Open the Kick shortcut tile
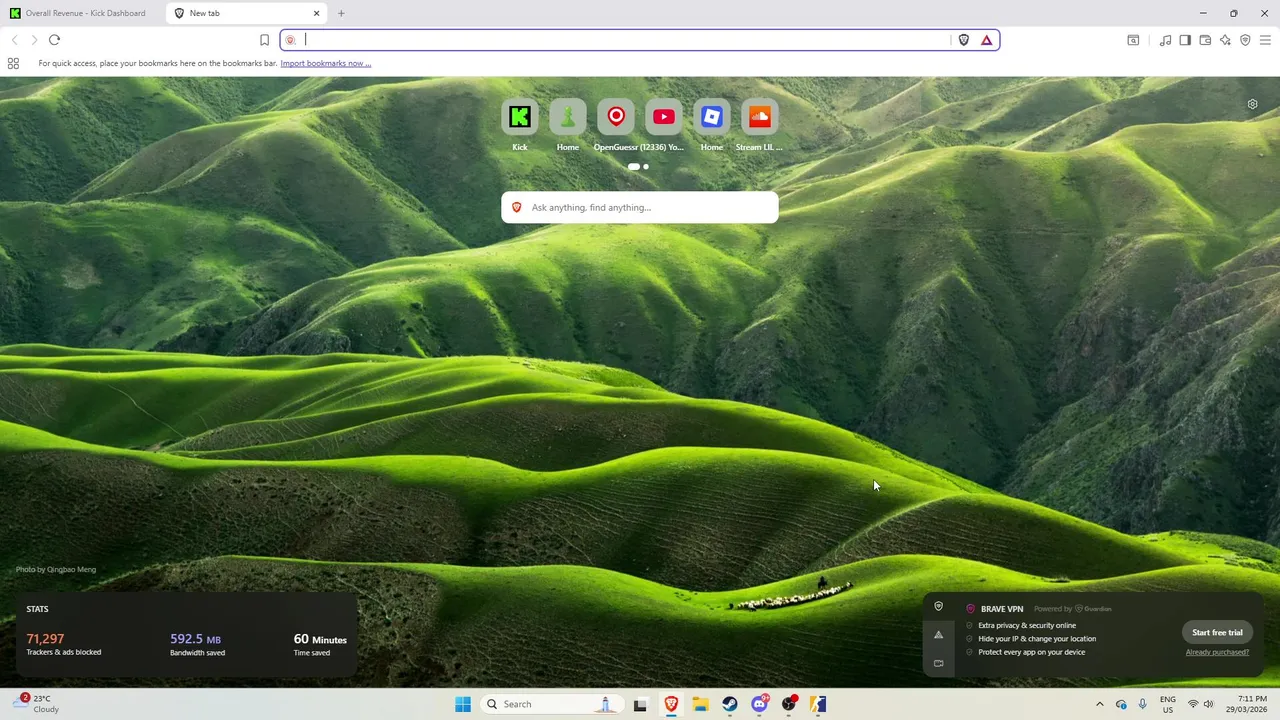Viewport: 1280px width, 720px height. pyautogui.click(x=520, y=117)
